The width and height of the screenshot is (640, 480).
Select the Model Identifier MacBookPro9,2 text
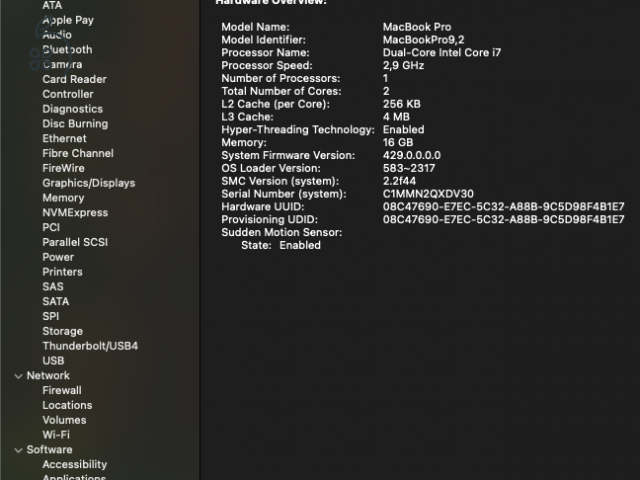pyautogui.click(x=424, y=40)
